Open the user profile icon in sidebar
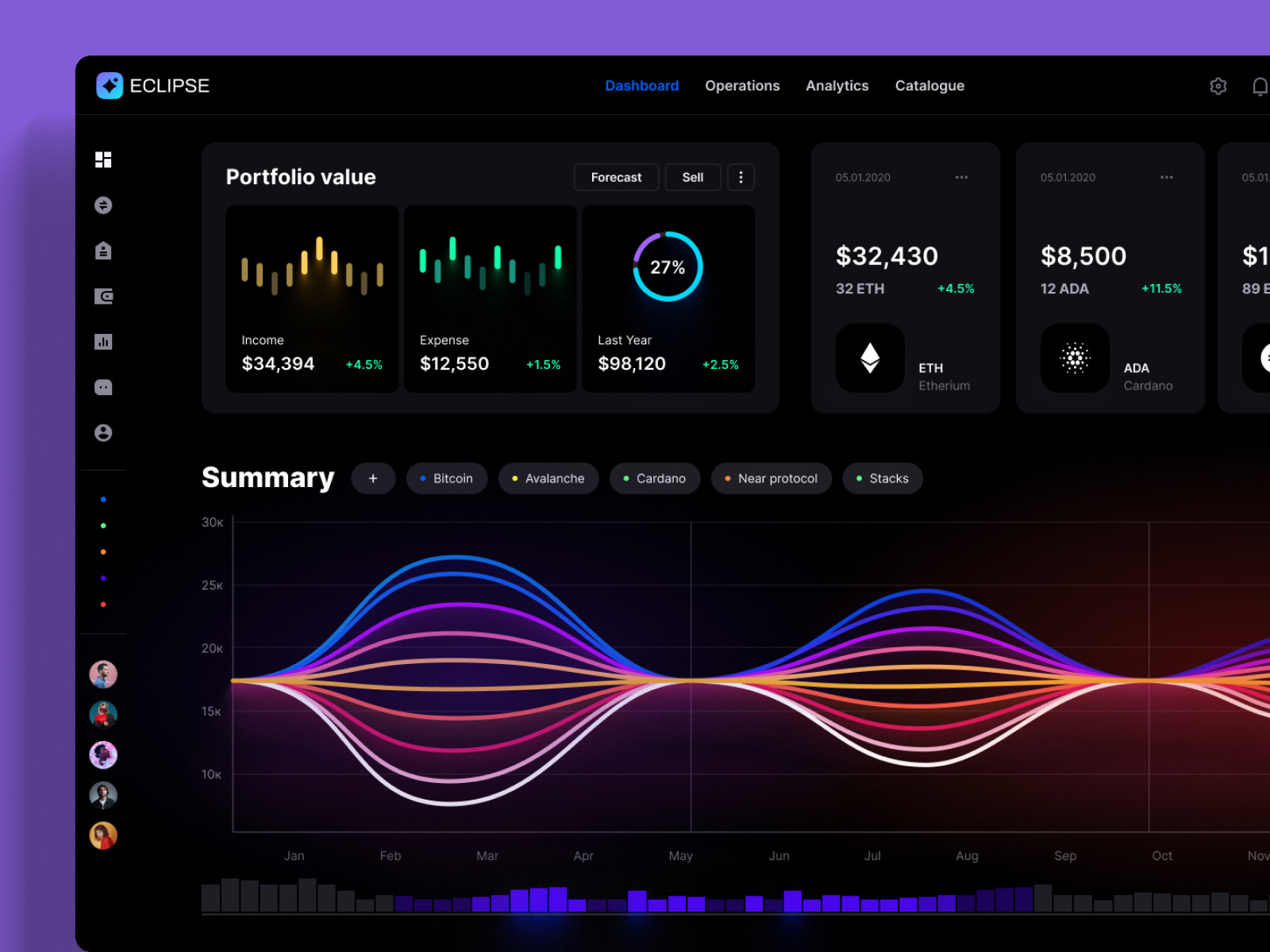 (x=104, y=432)
